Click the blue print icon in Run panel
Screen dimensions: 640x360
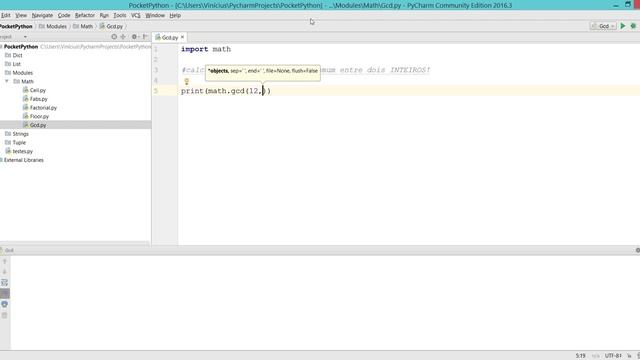(4, 304)
